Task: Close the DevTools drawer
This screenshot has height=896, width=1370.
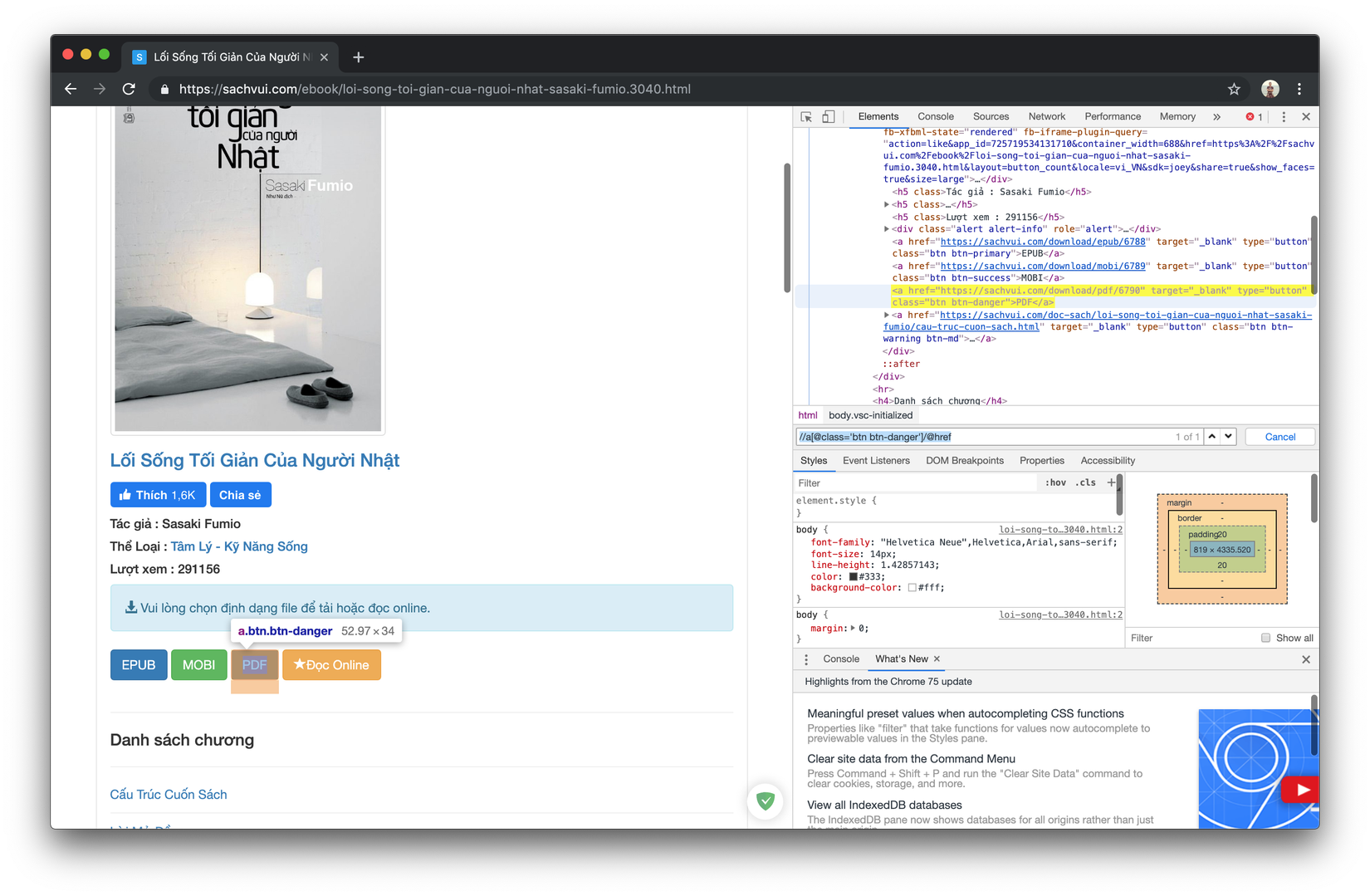Action: click(1306, 659)
